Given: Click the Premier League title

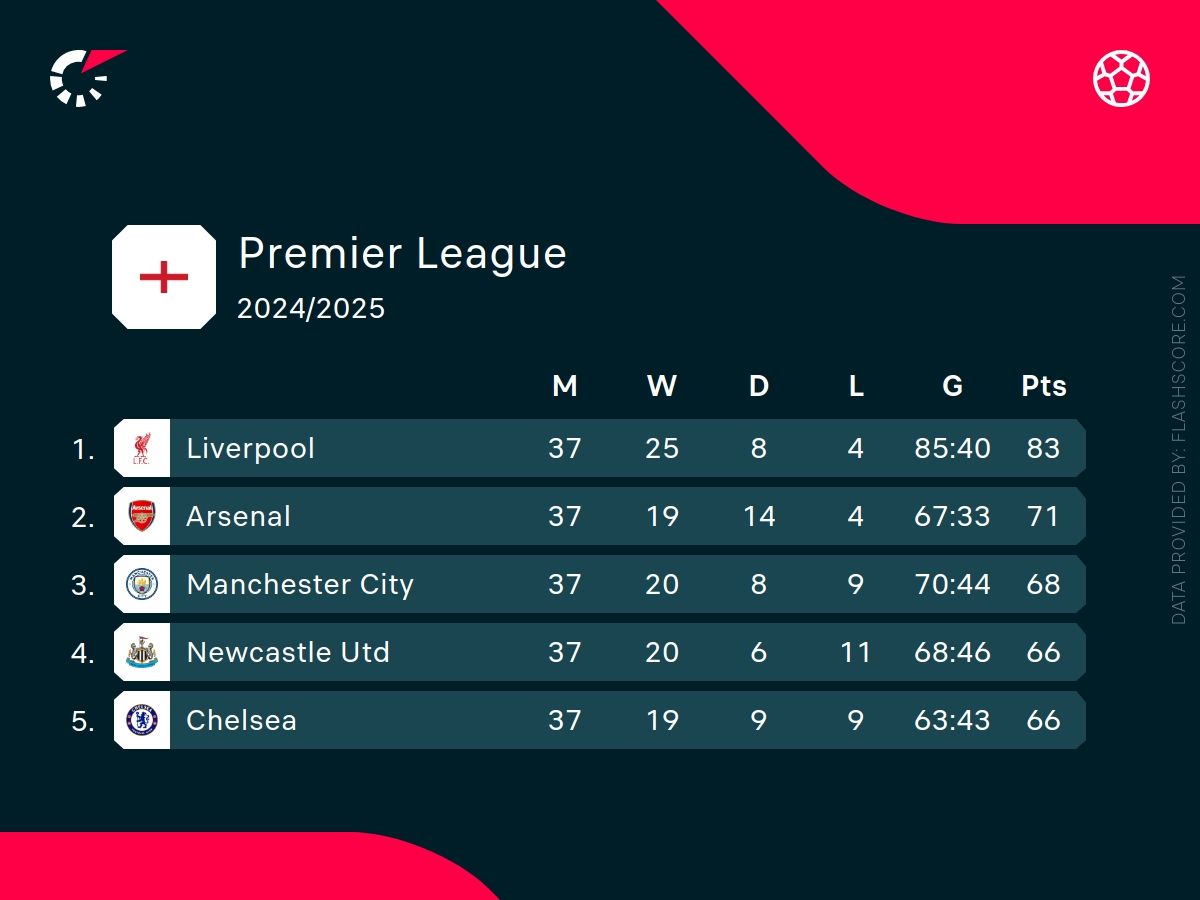Looking at the screenshot, I should click(402, 254).
